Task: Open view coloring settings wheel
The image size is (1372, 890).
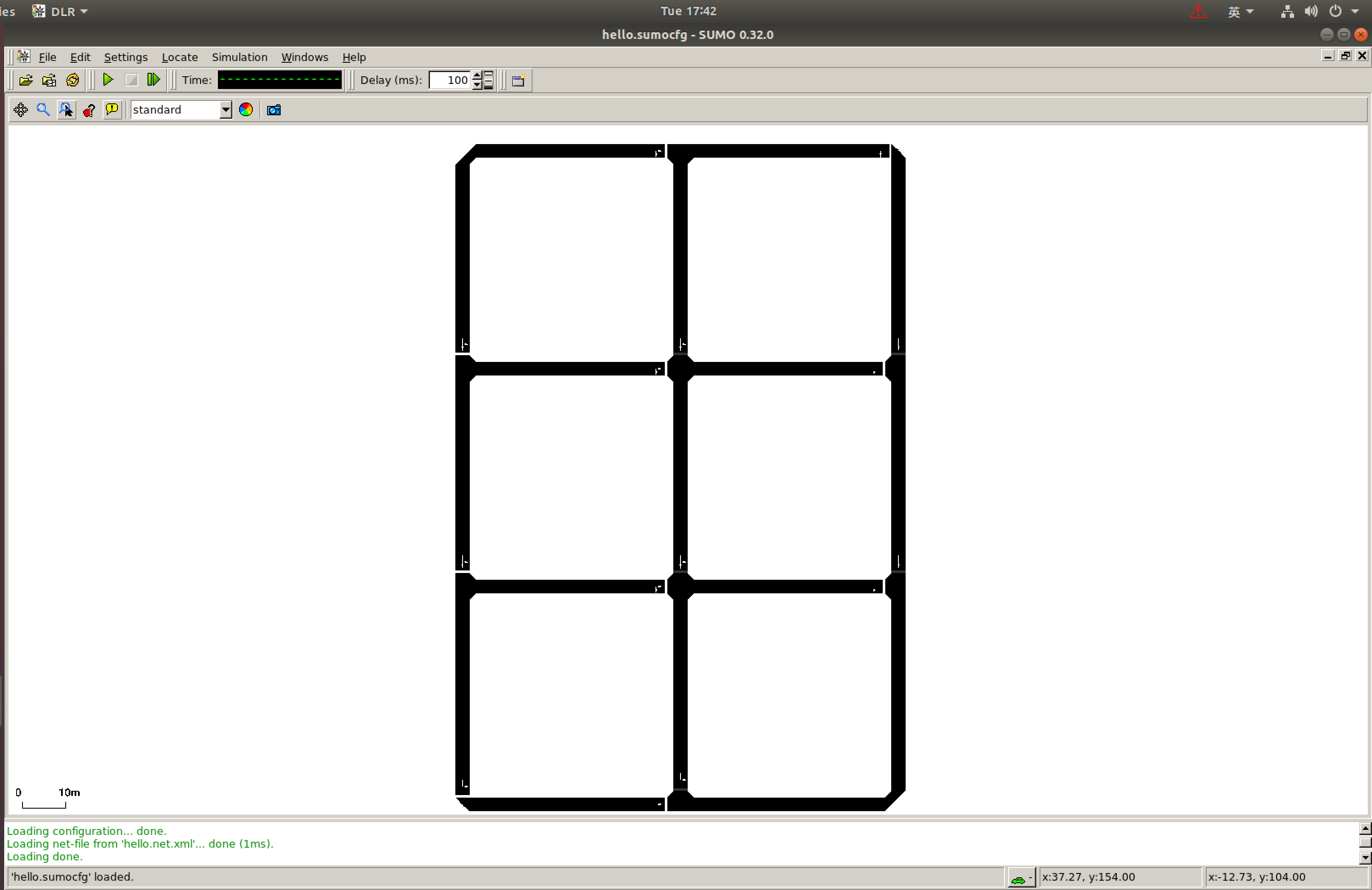Action: coord(246,109)
